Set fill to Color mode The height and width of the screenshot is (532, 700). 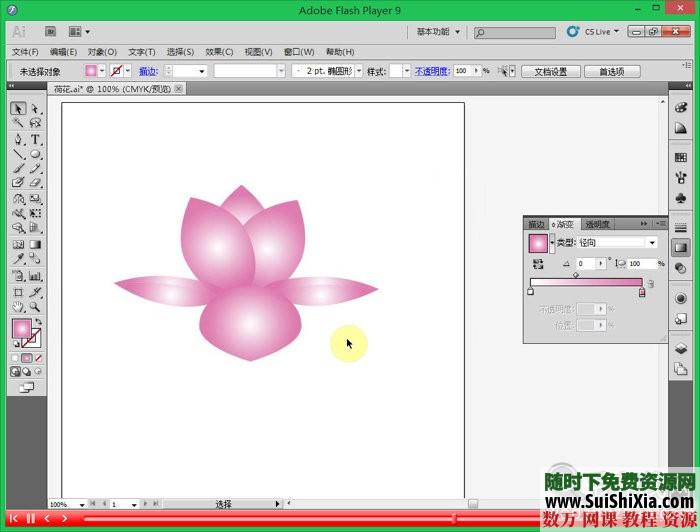tap(16, 358)
